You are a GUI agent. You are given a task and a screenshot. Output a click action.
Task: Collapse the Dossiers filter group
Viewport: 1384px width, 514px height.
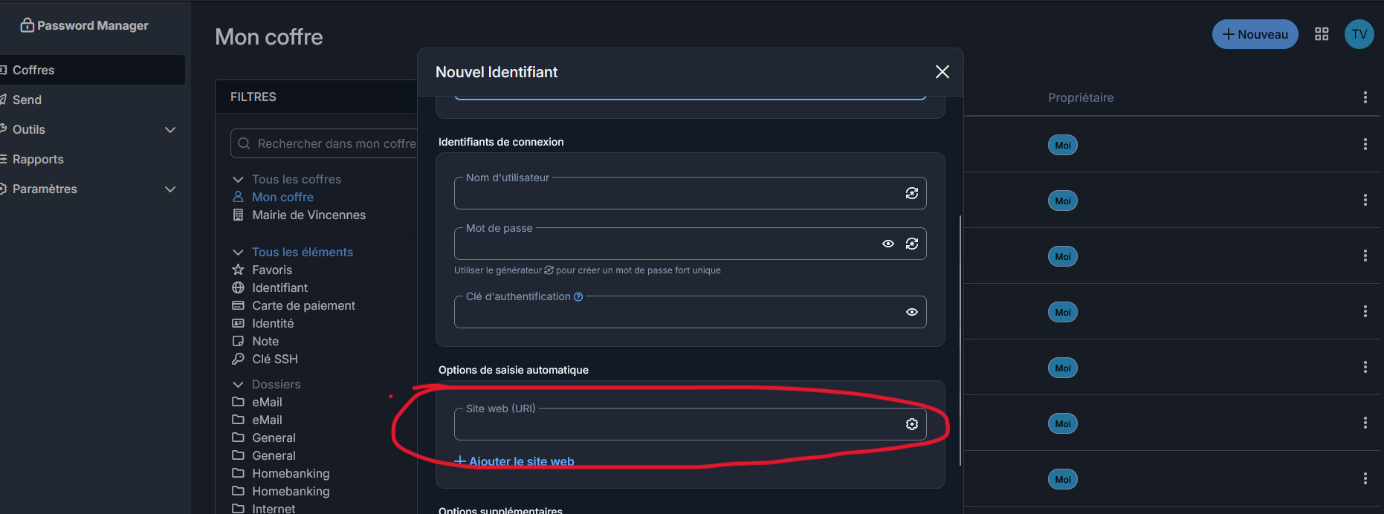[x=238, y=384]
